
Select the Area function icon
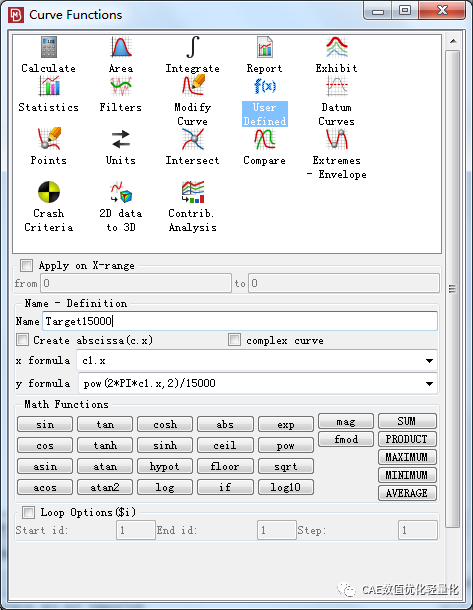click(x=121, y=54)
